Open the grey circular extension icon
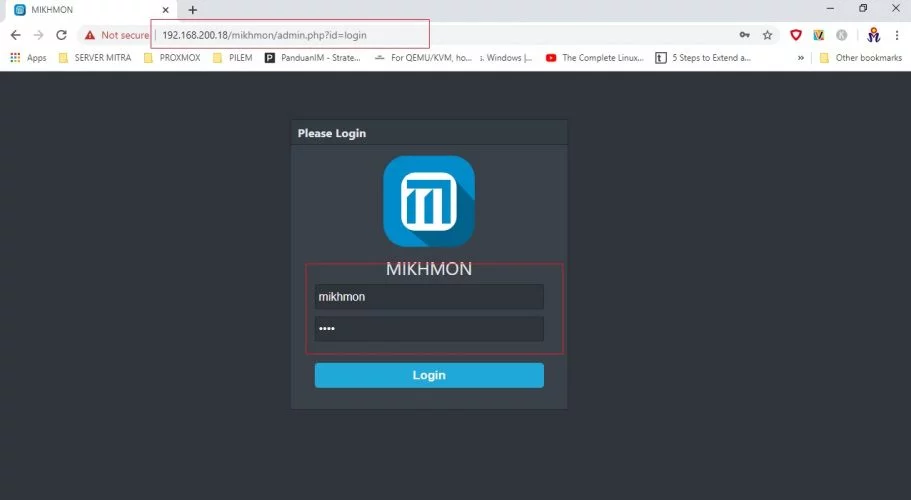Viewport: 911px width, 500px height. [x=841, y=35]
